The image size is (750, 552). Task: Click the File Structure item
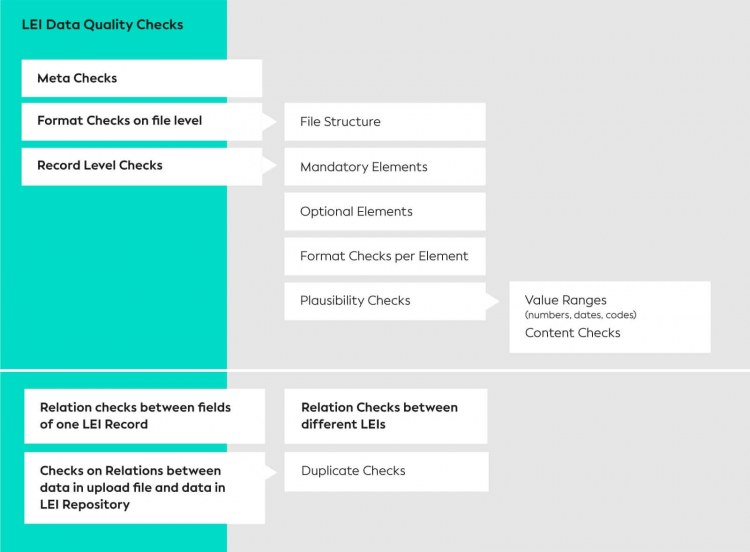[x=384, y=122]
